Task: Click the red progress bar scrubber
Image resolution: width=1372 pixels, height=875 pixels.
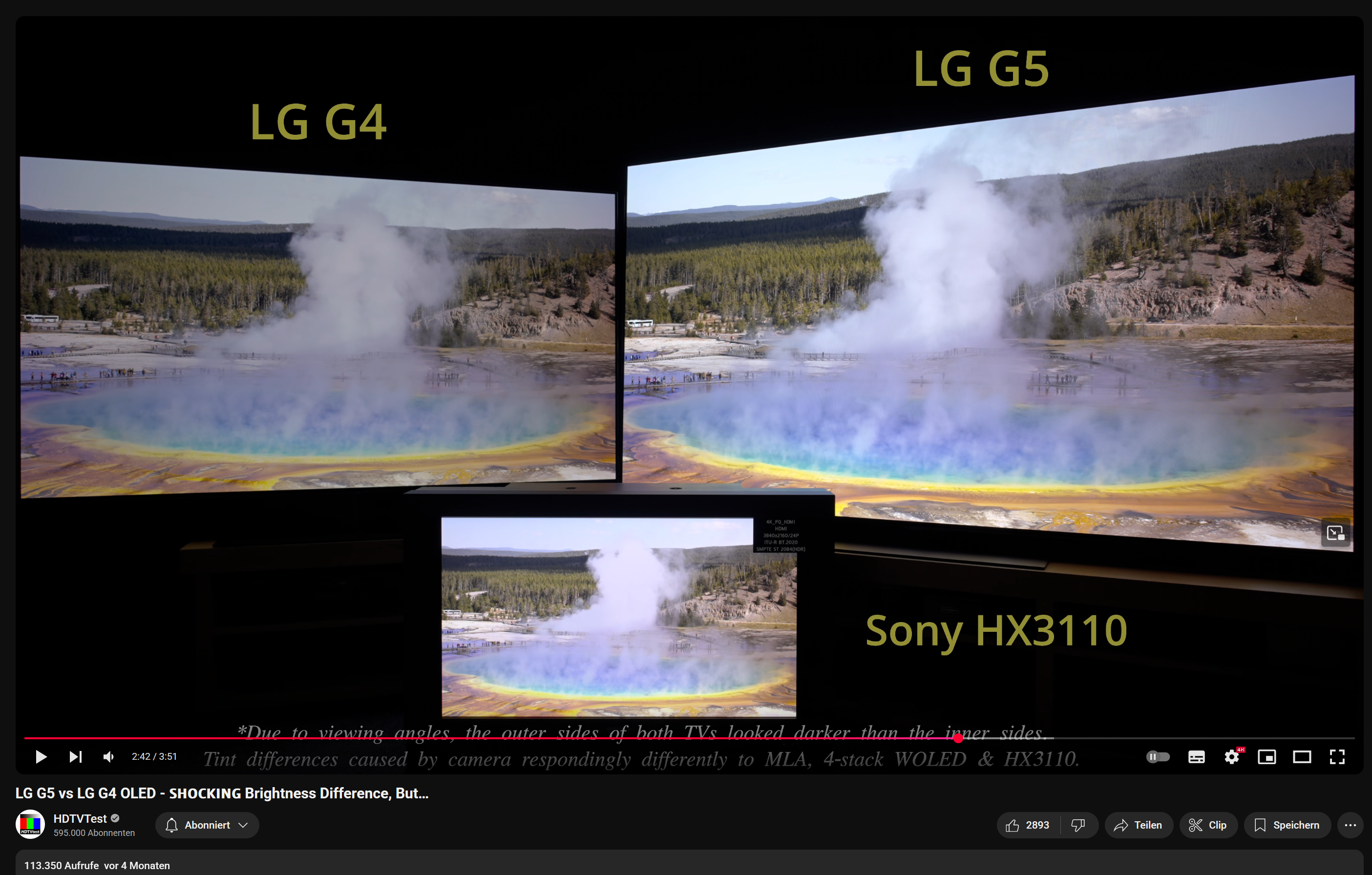Action: pos(958,738)
